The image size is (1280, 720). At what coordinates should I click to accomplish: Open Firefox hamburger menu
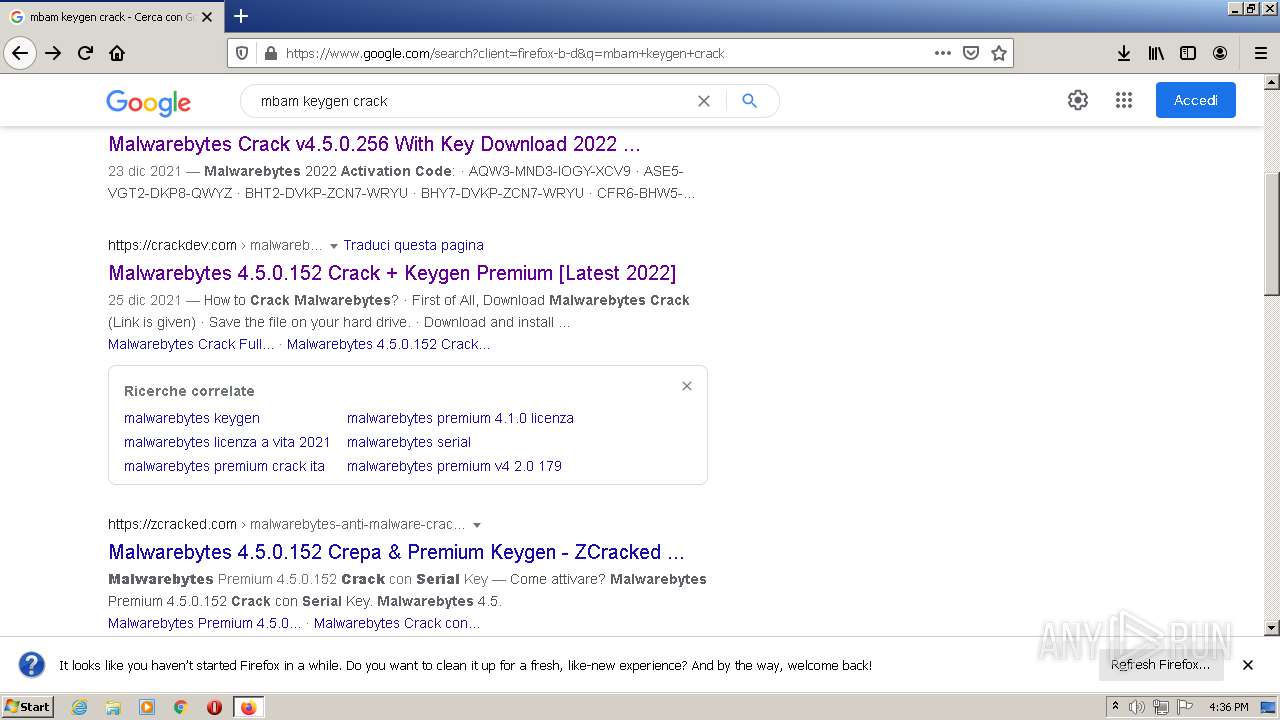(1260, 53)
